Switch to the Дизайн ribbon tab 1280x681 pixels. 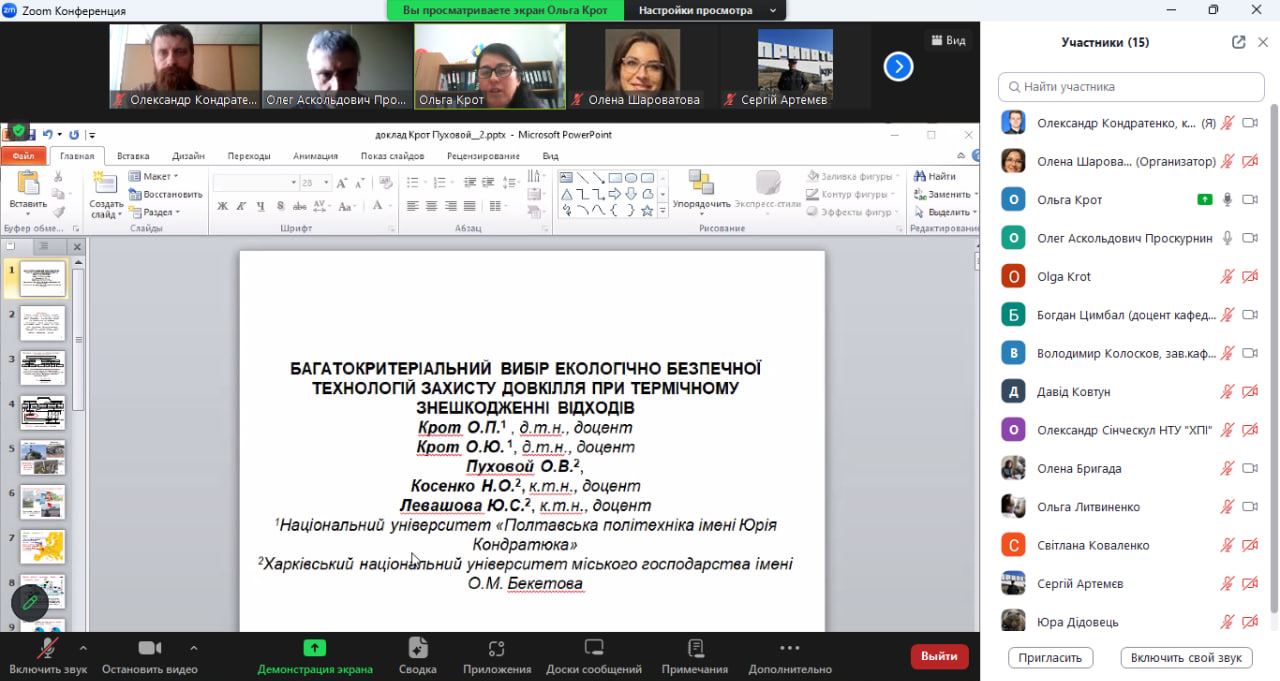pyautogui.click(x=188, y=156)
